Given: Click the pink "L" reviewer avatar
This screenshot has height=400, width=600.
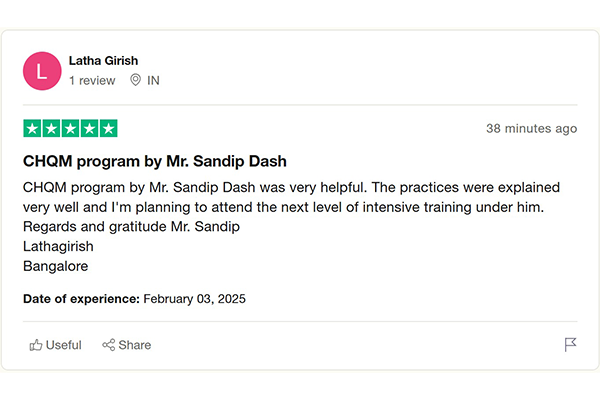Looking at the screenshot, I should click(41, 70).
